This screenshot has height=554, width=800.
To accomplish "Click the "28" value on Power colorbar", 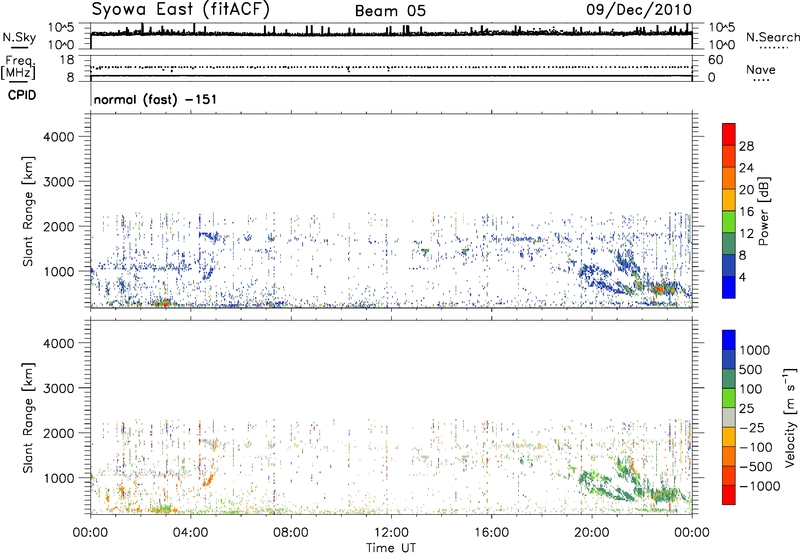I will [x=746, y=146].
